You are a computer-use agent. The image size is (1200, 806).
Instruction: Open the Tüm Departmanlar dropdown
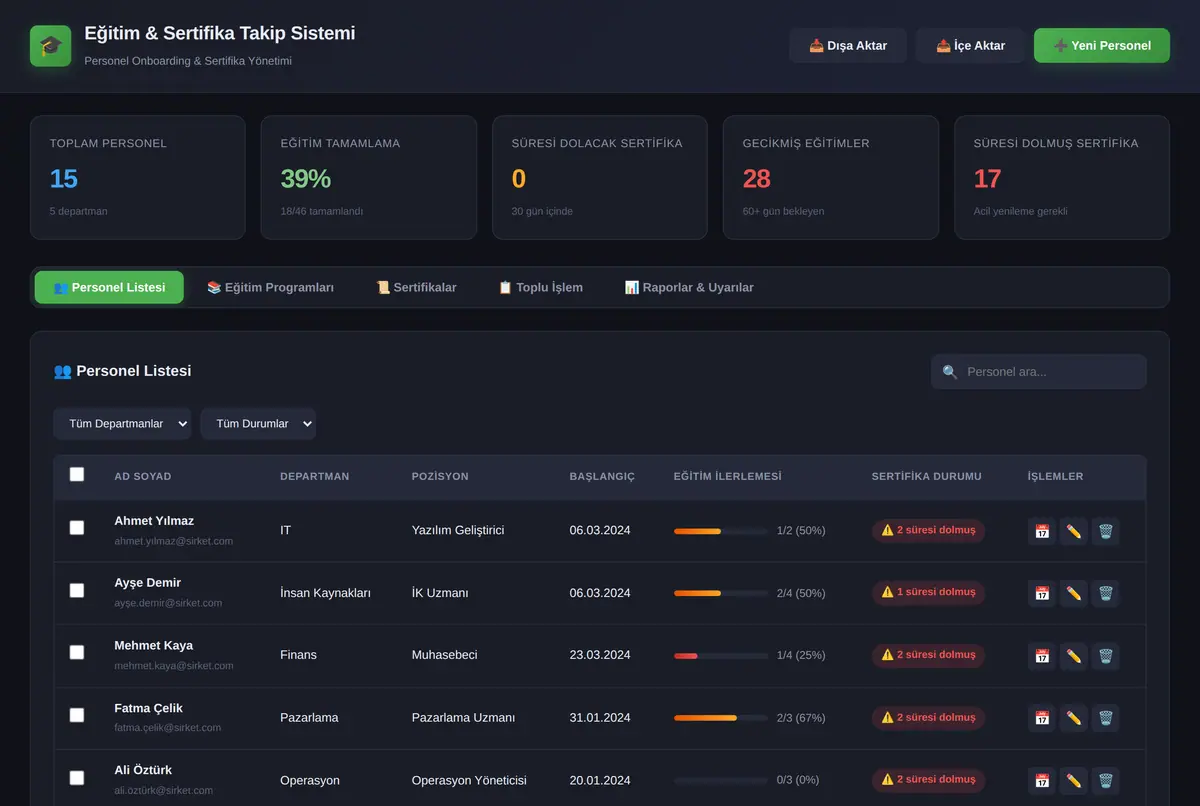122,424
